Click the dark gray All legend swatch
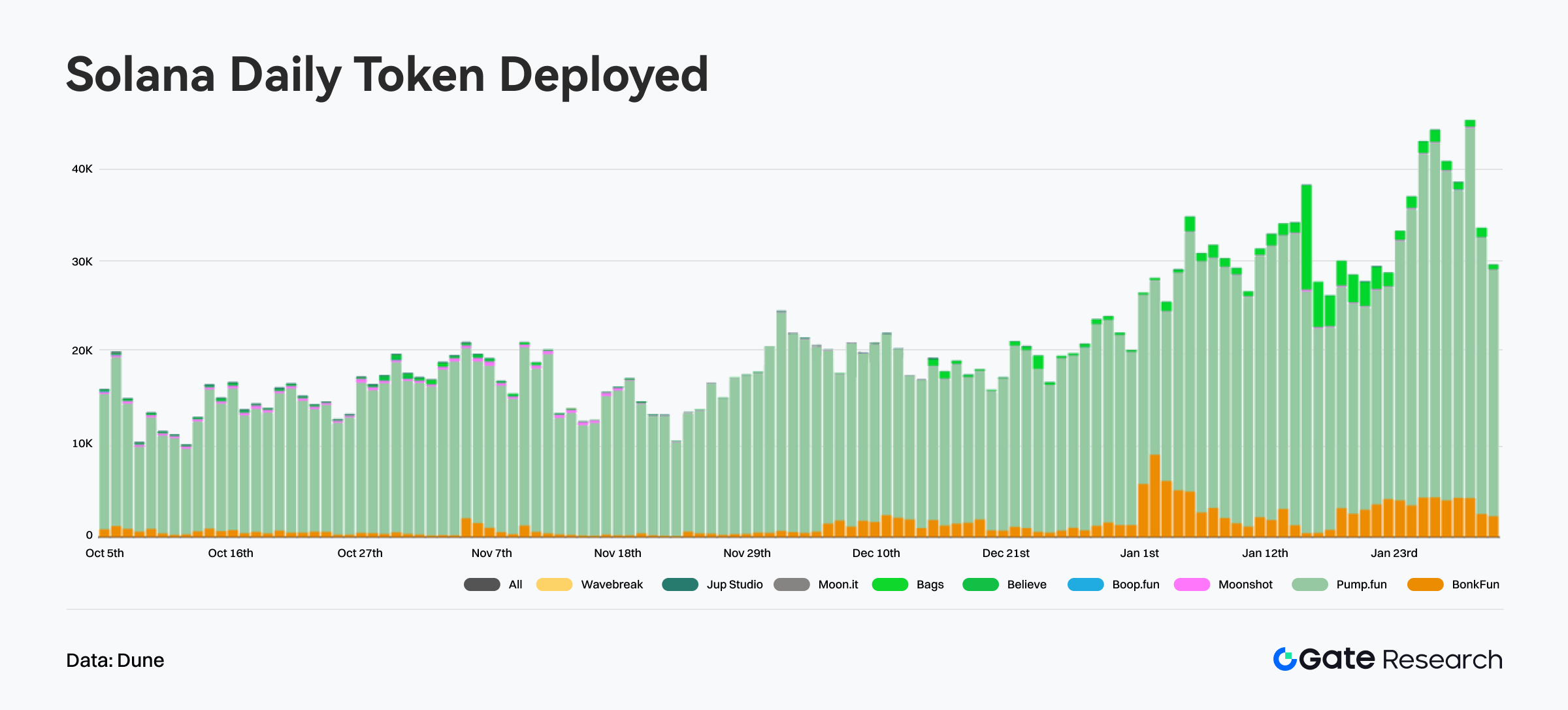1568x710 pixels. point(482,584)
